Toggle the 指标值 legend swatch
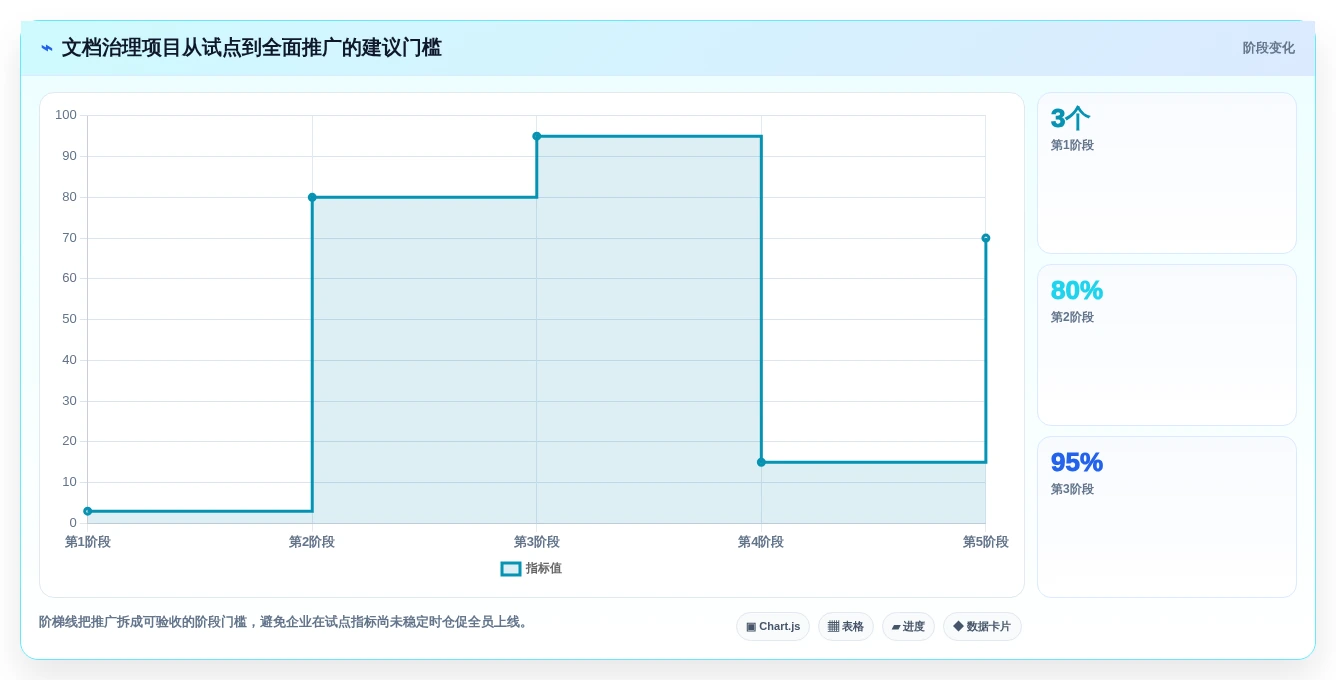The image size is (1336, 680). coord(511,568)
